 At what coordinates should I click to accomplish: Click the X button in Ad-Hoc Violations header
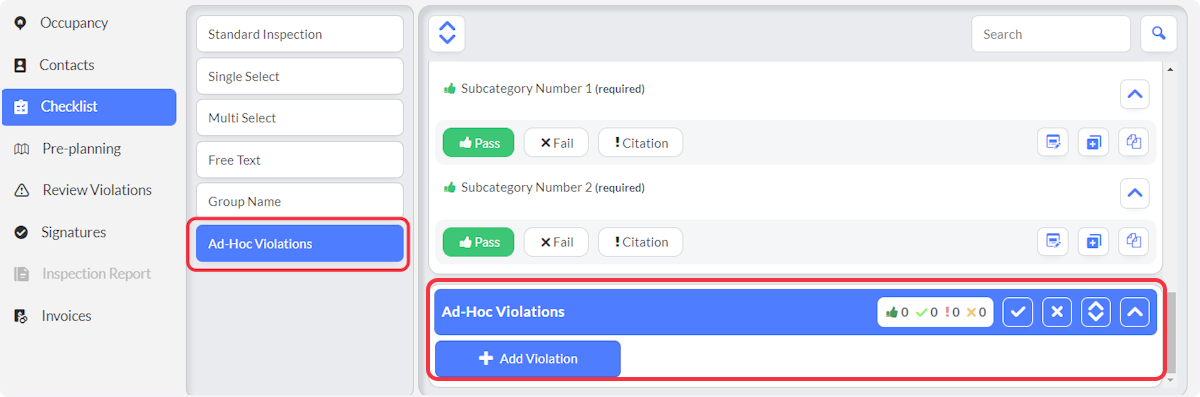(x=1057, y=312)
